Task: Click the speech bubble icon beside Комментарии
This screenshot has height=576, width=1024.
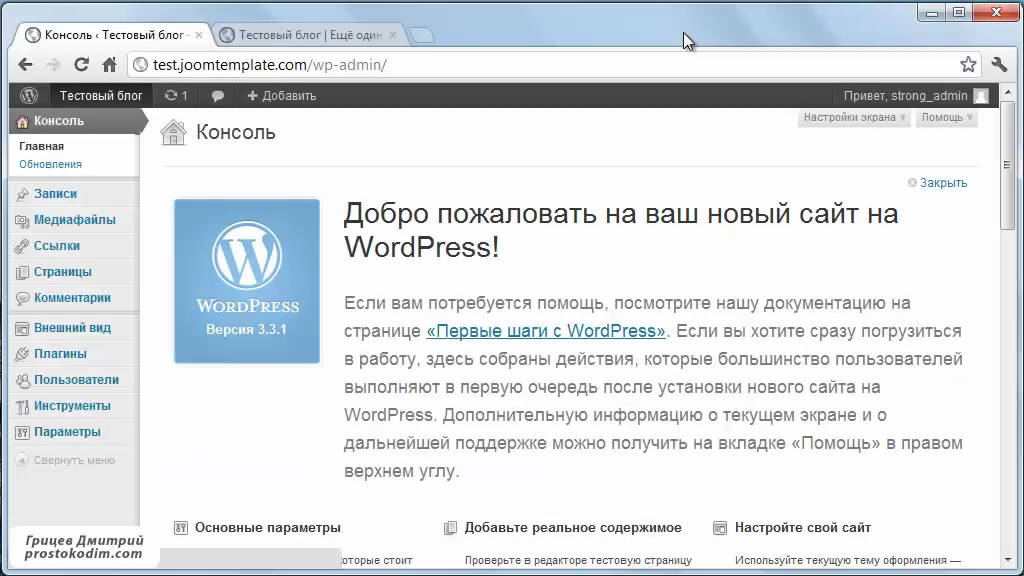Action: pyautogui.click(x=22, y=298)
